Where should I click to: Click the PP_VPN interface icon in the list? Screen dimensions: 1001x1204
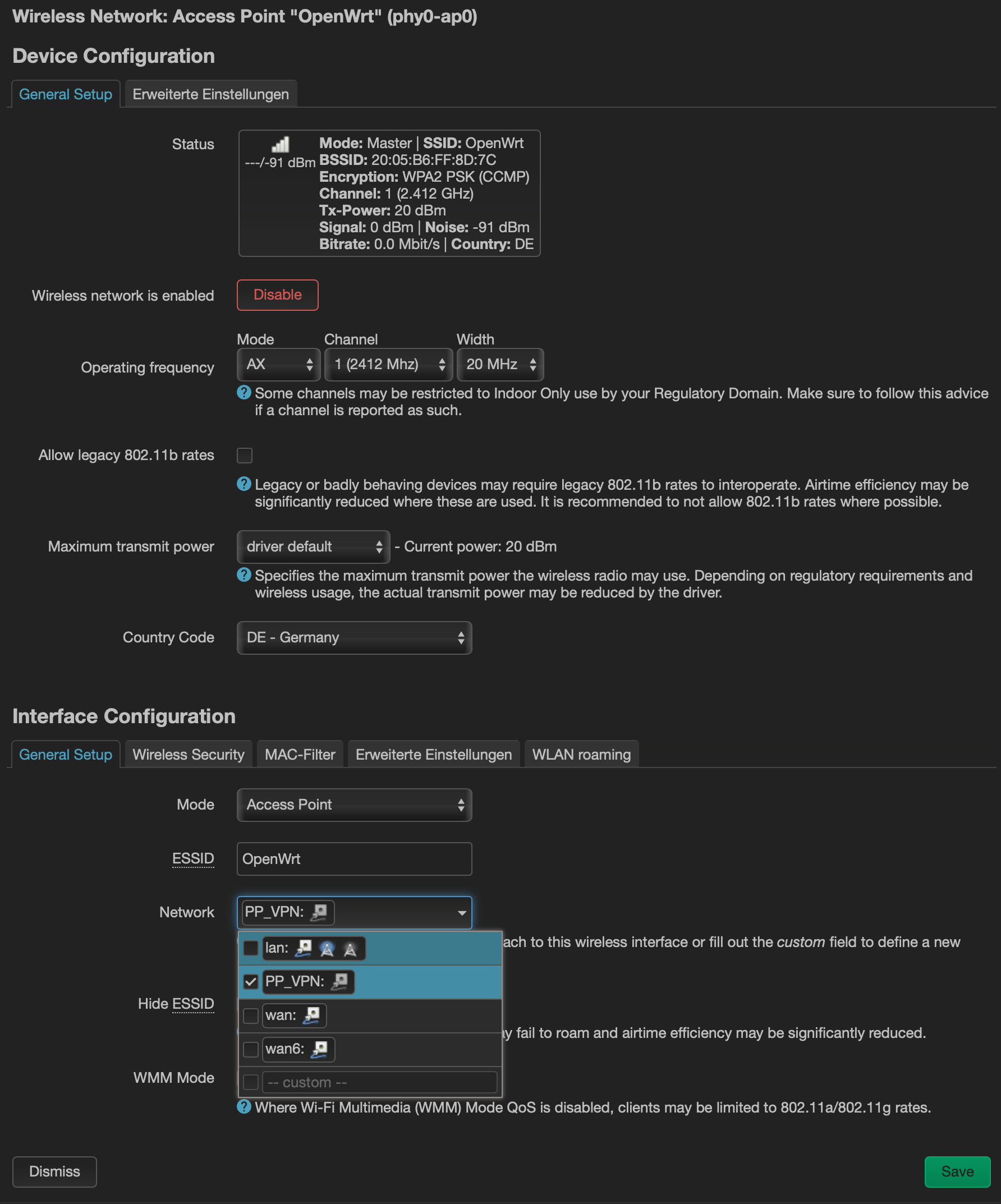340,981
